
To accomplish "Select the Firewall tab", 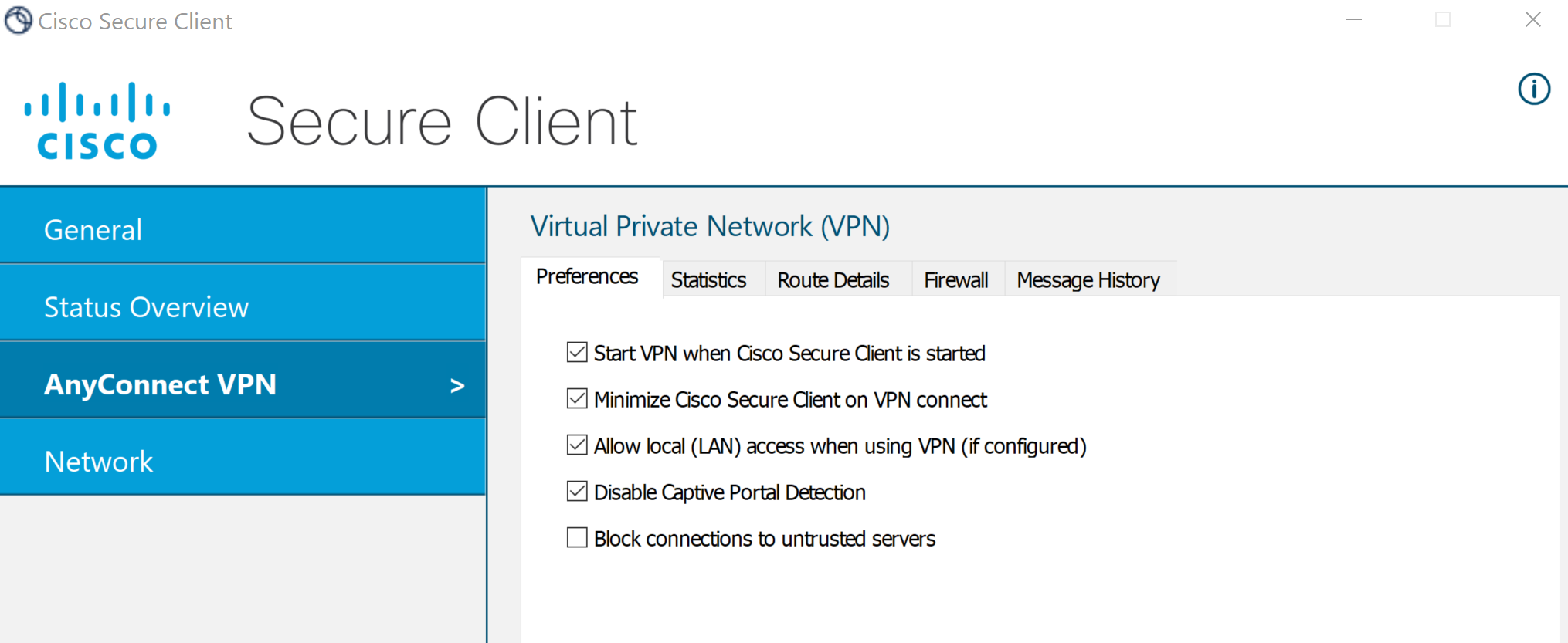I will [956, 279].
